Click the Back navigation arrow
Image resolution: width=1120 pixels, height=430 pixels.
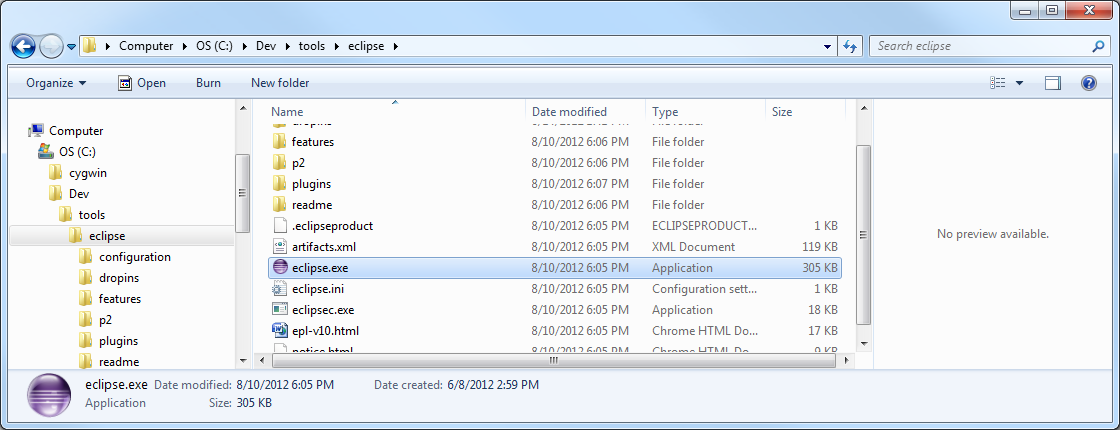[23, 47]
